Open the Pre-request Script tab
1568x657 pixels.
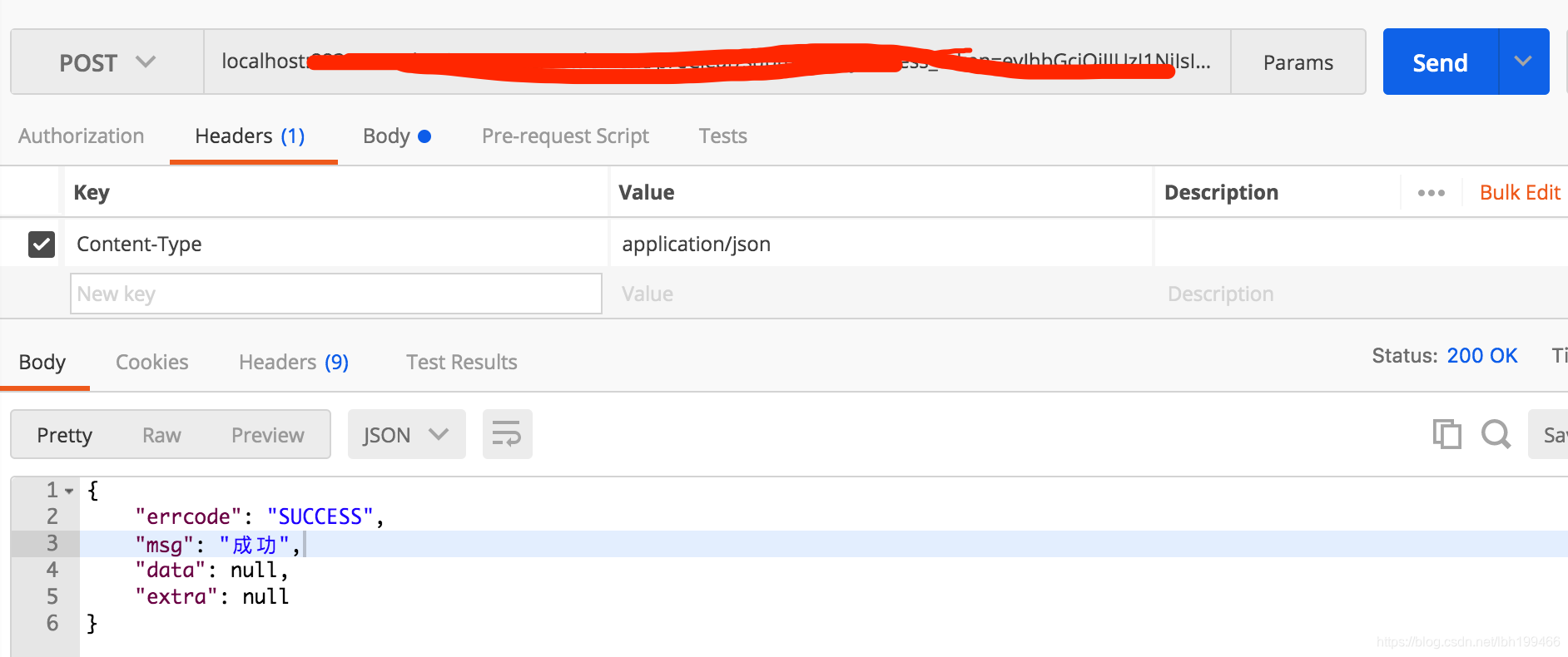coord(565,136)
